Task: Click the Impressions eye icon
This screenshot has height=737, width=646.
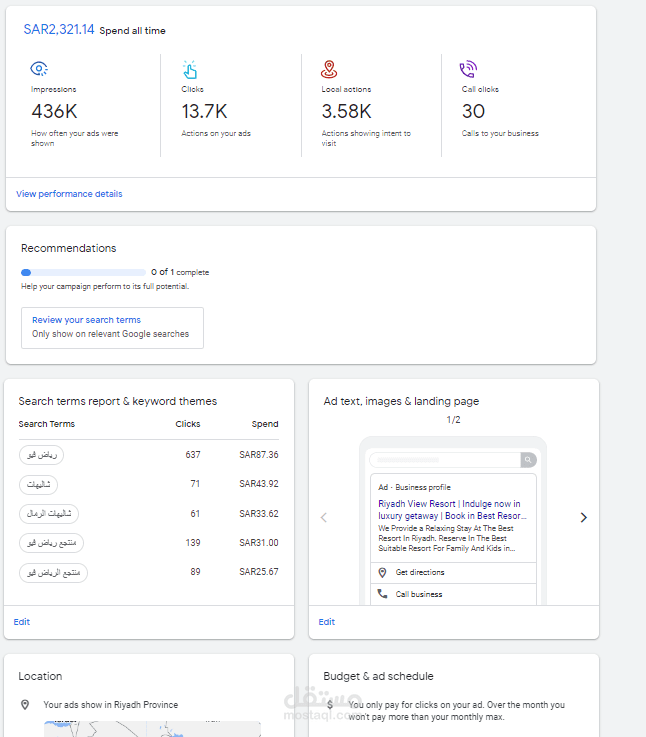Action: [39, 68]
